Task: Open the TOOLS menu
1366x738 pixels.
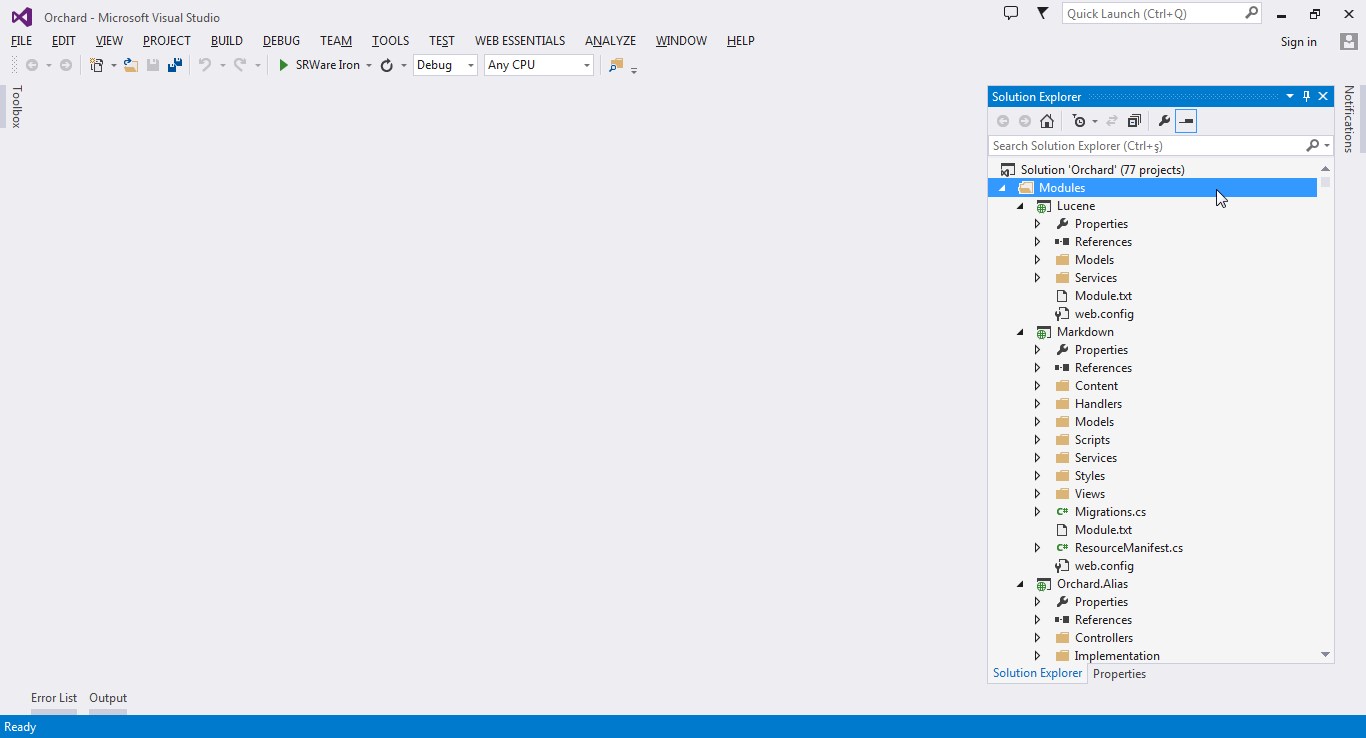Action: click(x=390, y=41)
